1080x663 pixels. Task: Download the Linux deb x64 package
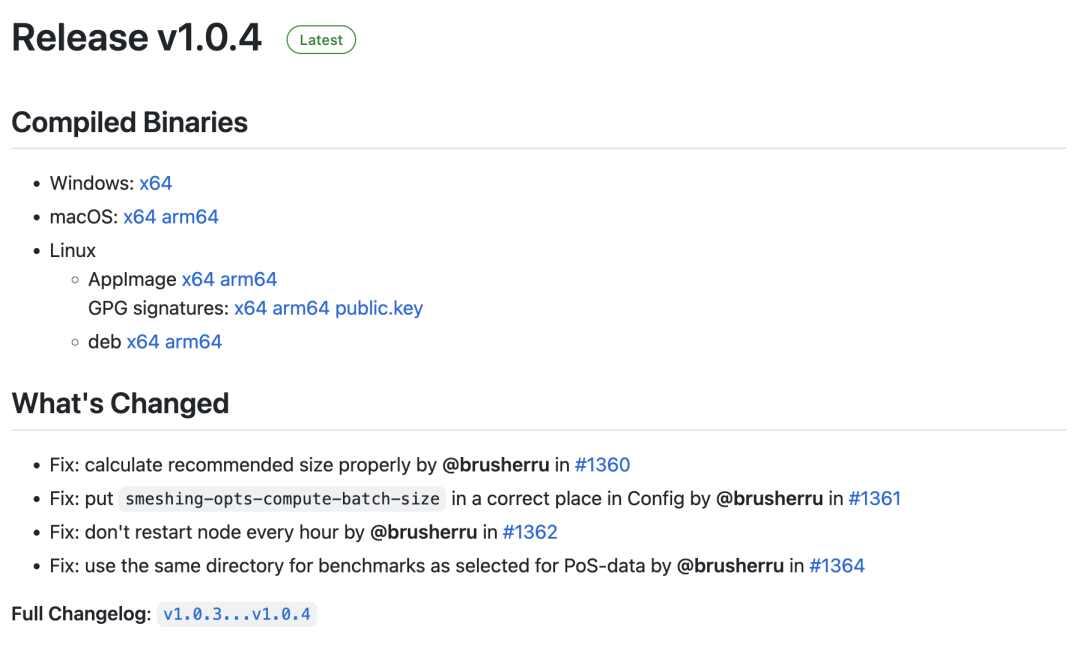tap(143, 342)
